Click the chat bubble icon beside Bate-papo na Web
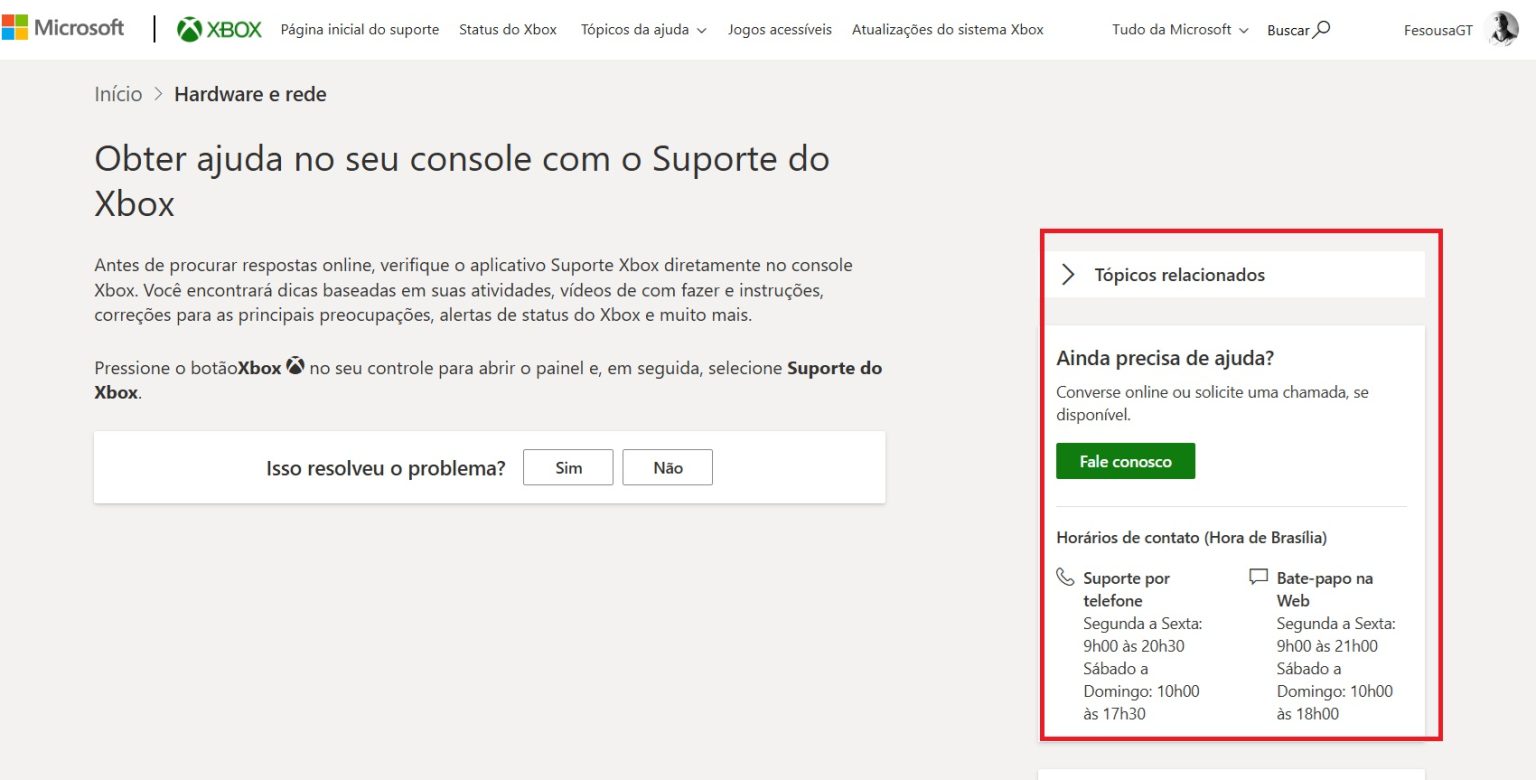This screenshot has width=1536, height=780. [1257, 576]
